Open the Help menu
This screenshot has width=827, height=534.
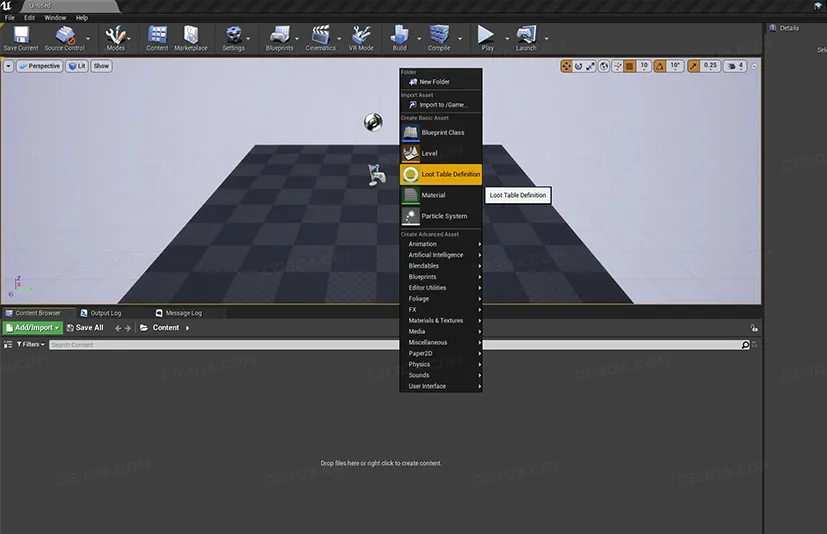(x=82, y=17)
